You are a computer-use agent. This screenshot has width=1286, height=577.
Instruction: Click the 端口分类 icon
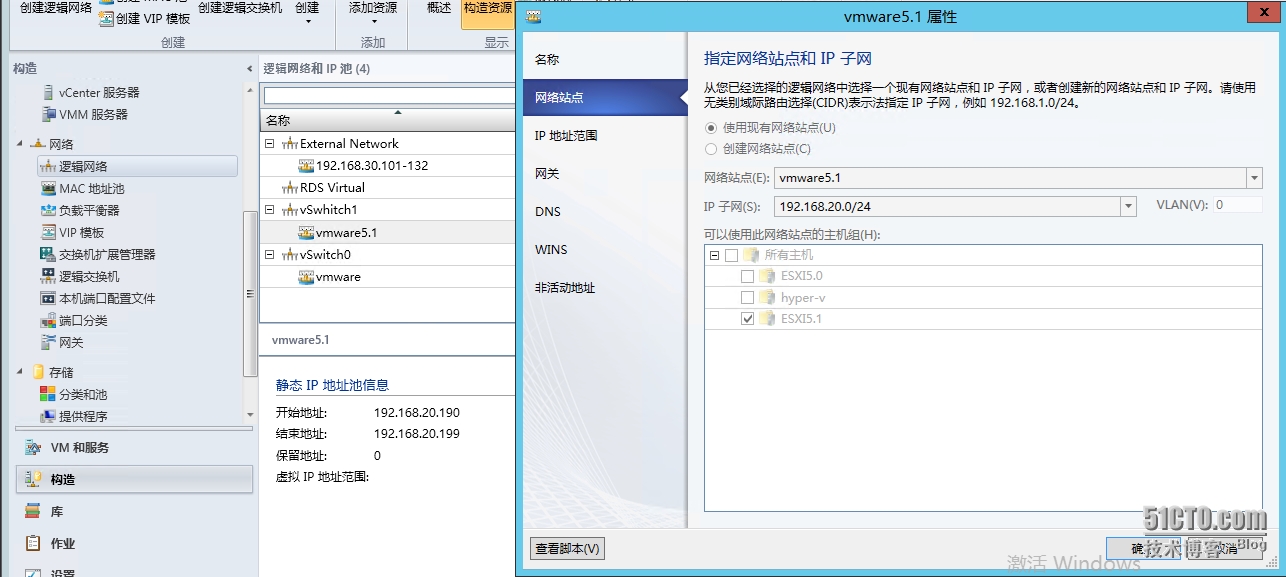48,320
